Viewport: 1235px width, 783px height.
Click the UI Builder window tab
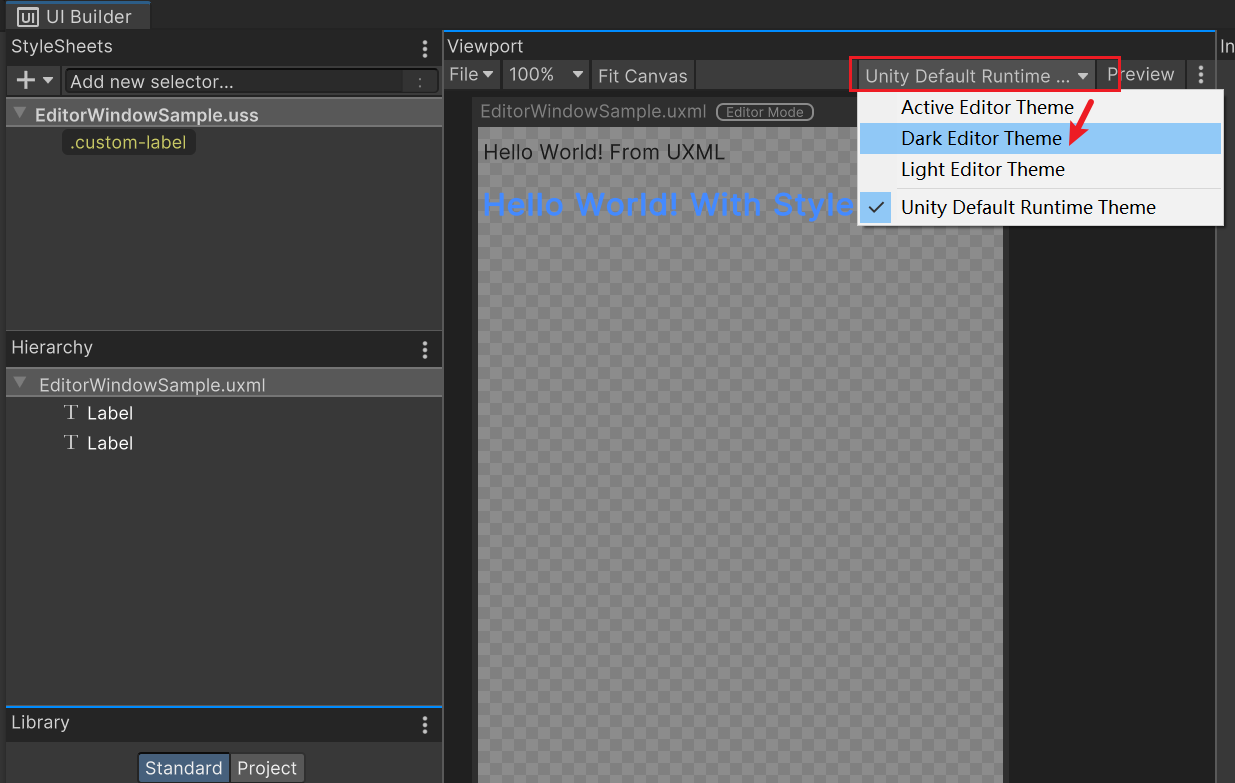pyautogui.click(x=76, y=16)
